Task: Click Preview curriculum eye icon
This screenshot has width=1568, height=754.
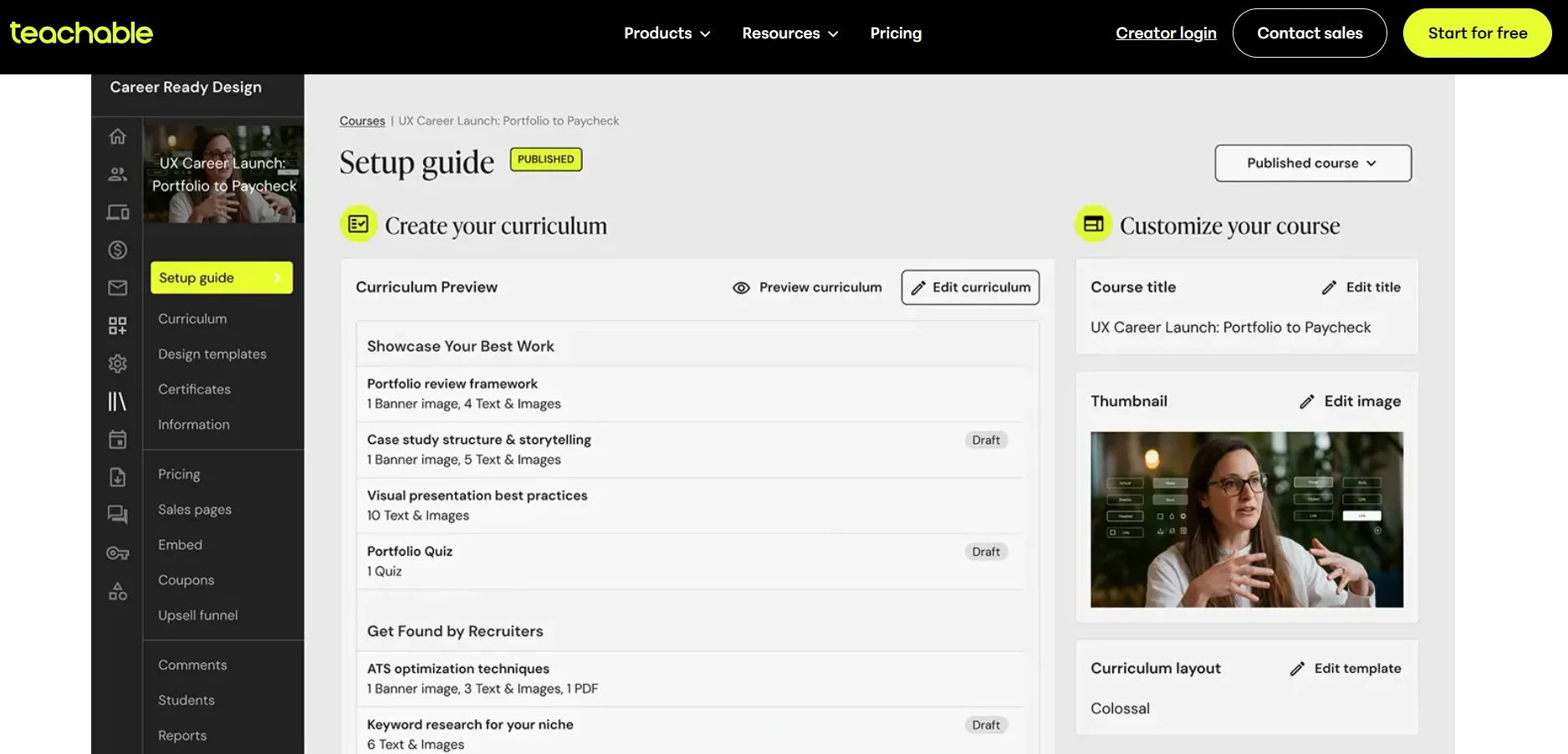Action: 741,288
